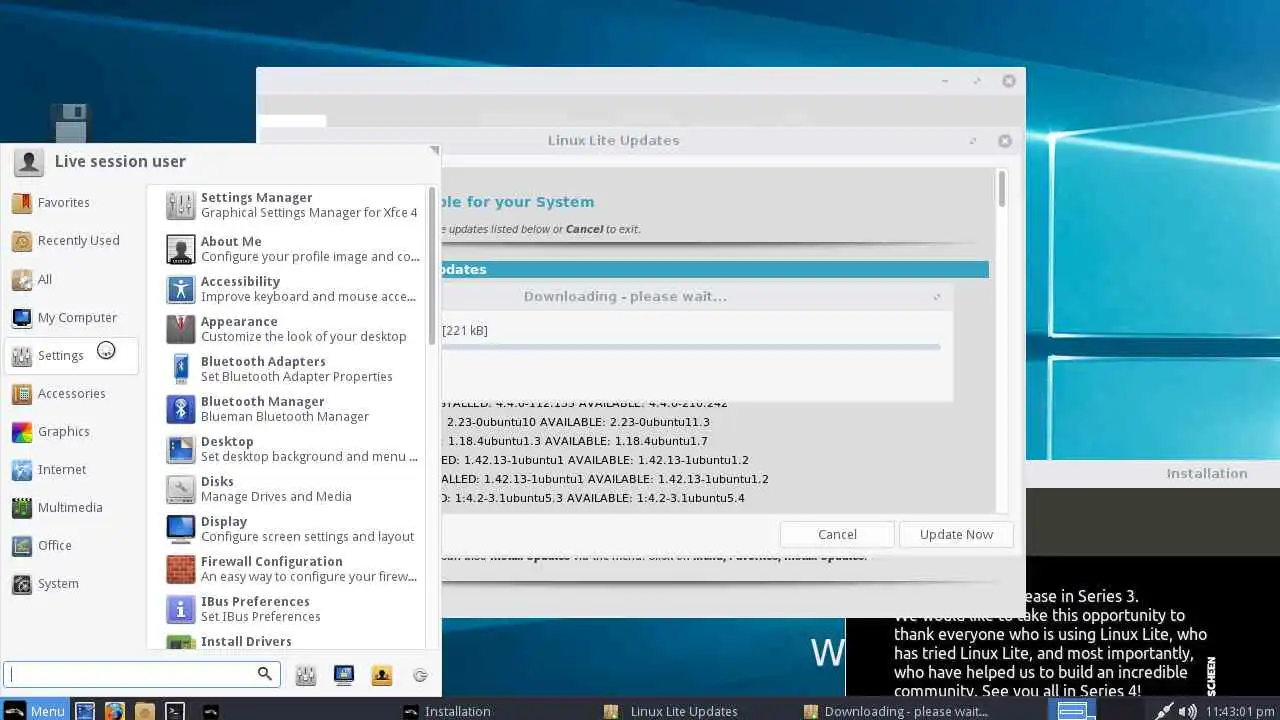Image resolution: width=1280 pixels, height=720 pixels.
Task: Open the Appearance settings entry
Action: pos(292,329)
